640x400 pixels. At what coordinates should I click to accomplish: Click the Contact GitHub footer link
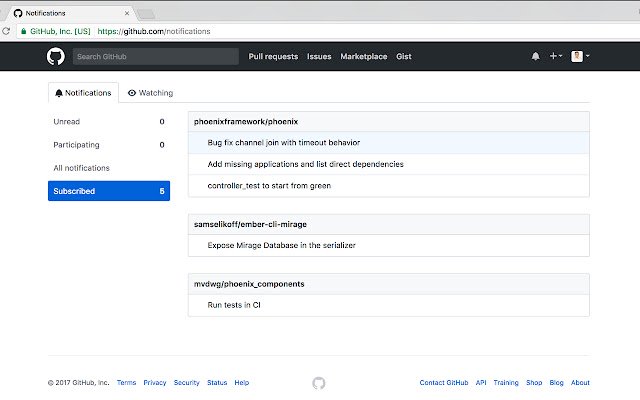[x=444, y=382]
